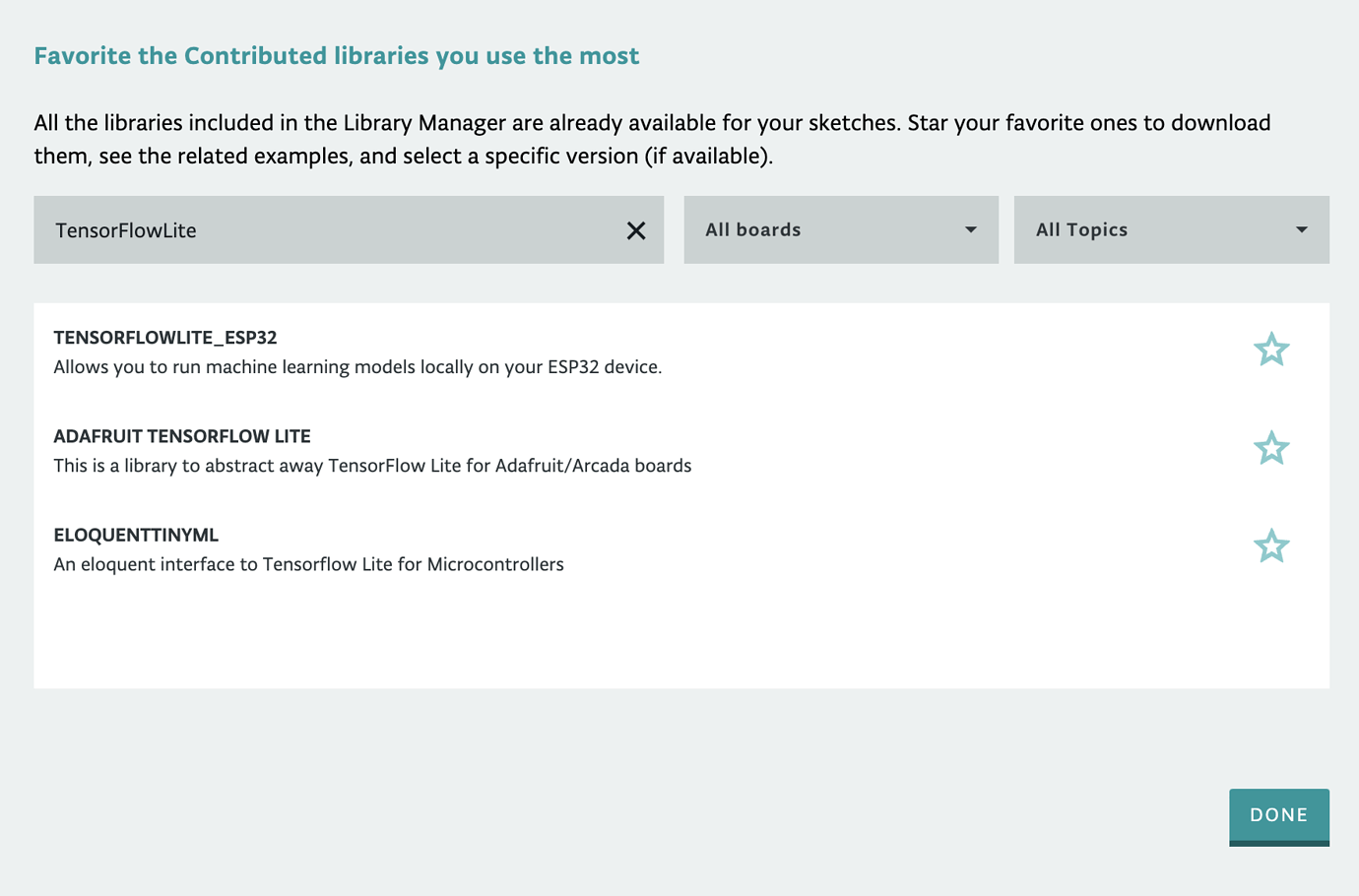This screenshot has height=896, width=1359.
Task: Star the EloquentTinyML library
Action: [1271, 546]
